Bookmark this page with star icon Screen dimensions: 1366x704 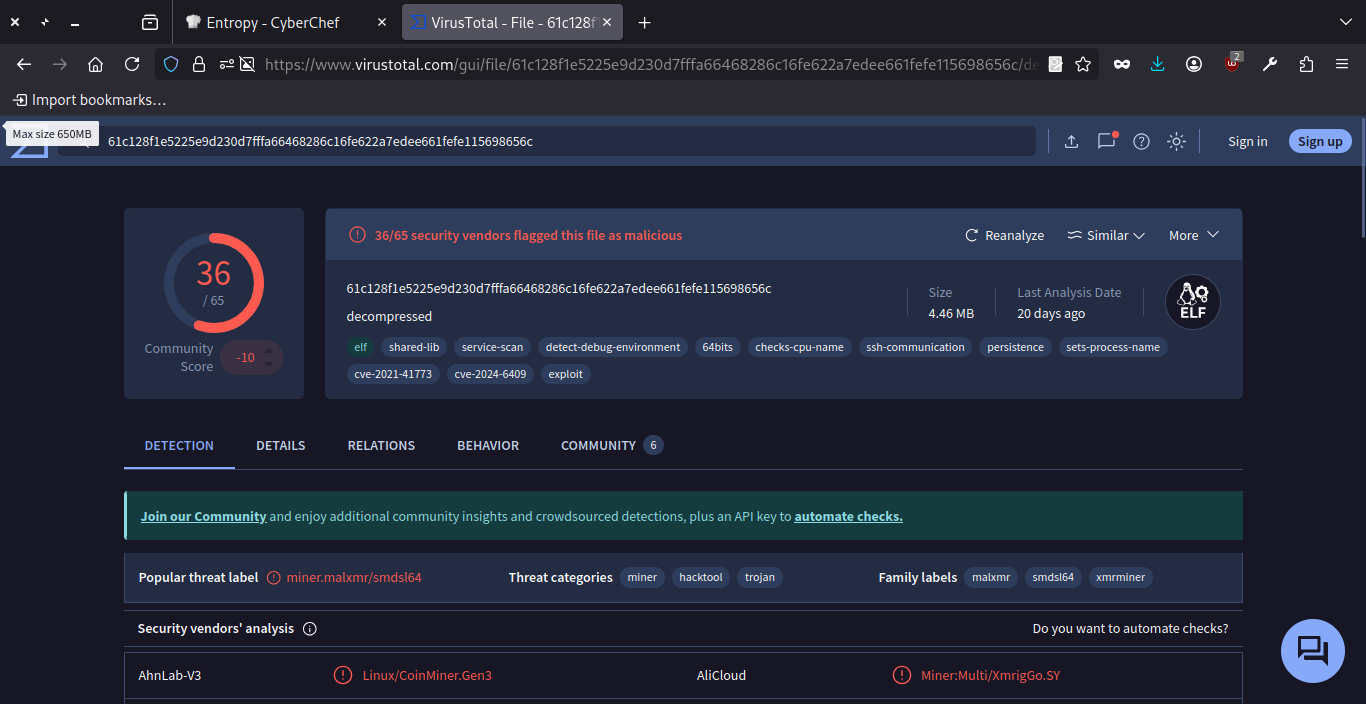(x=1083, y=64)
